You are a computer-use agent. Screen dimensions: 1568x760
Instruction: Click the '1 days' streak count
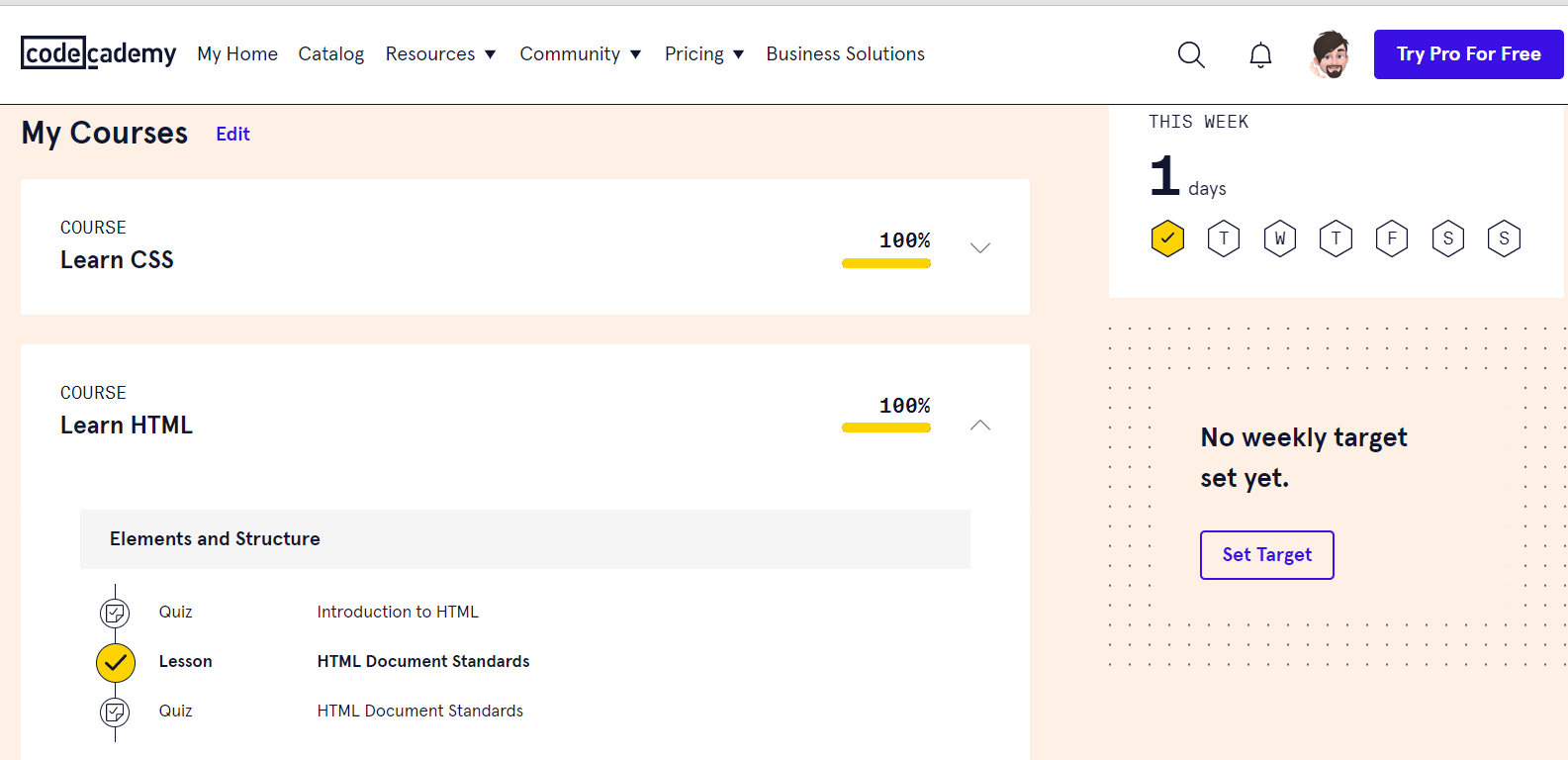tap(1188, 177)
